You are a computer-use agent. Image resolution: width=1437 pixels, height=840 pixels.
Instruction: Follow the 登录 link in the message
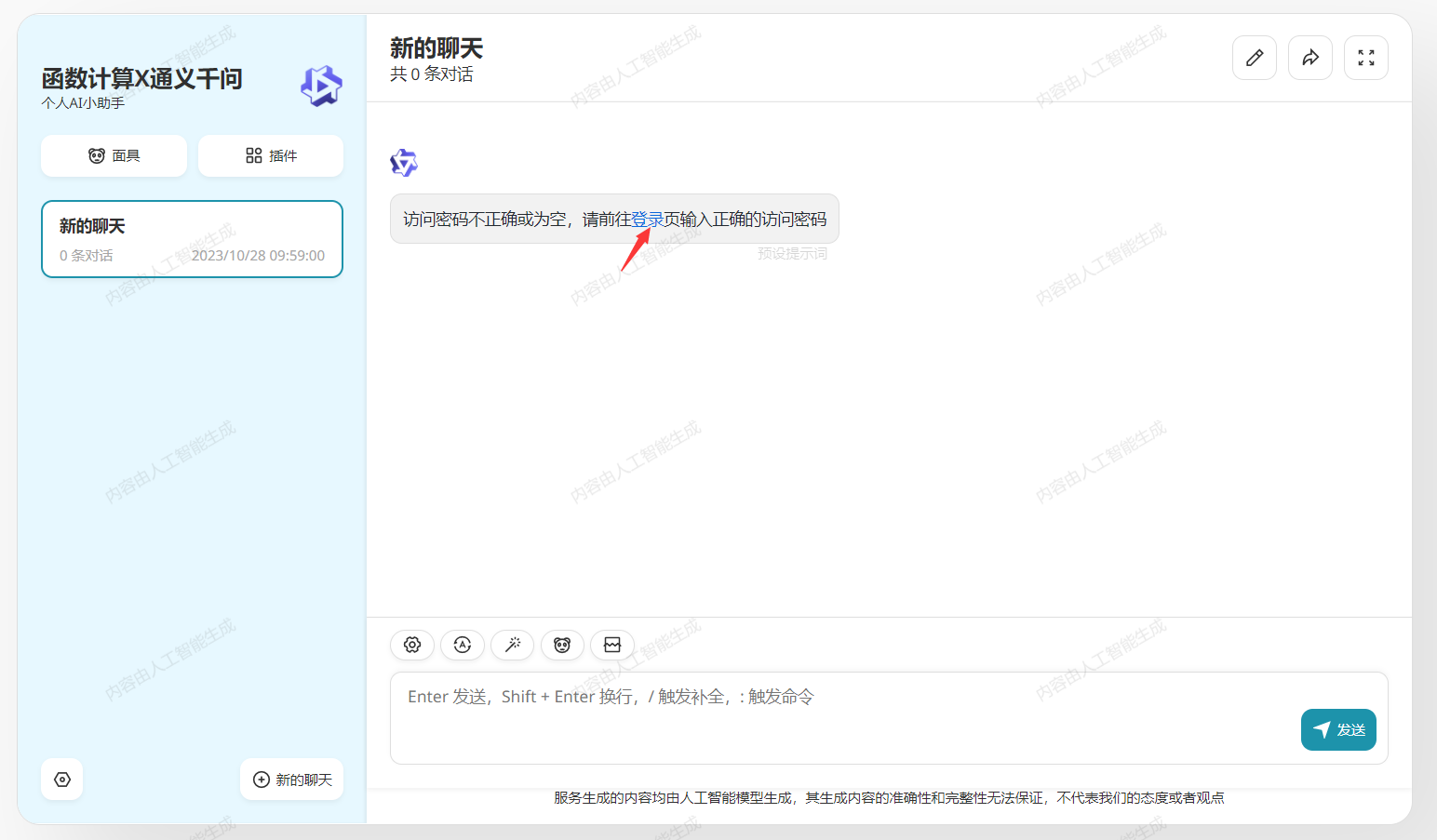click(647, 220)
